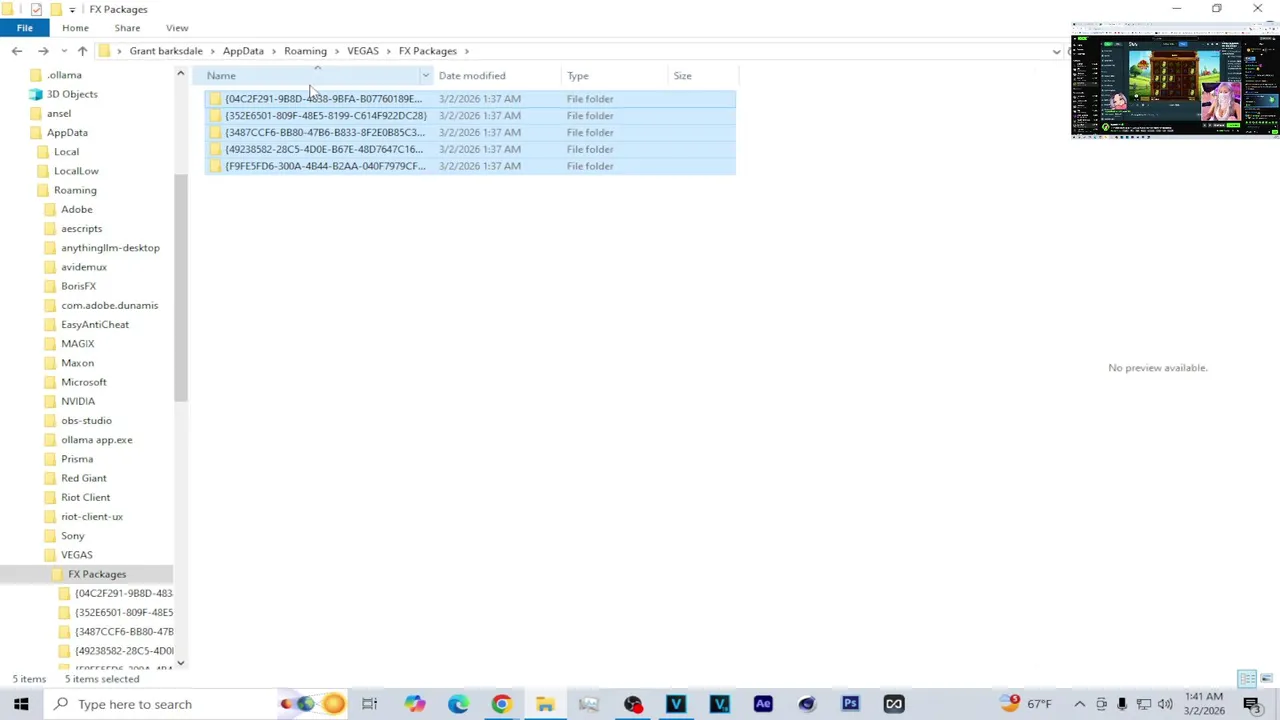Screen dimensions: 1280x720
Task: Open After Effects from taskbar
Action: click(x=763, y=704)
